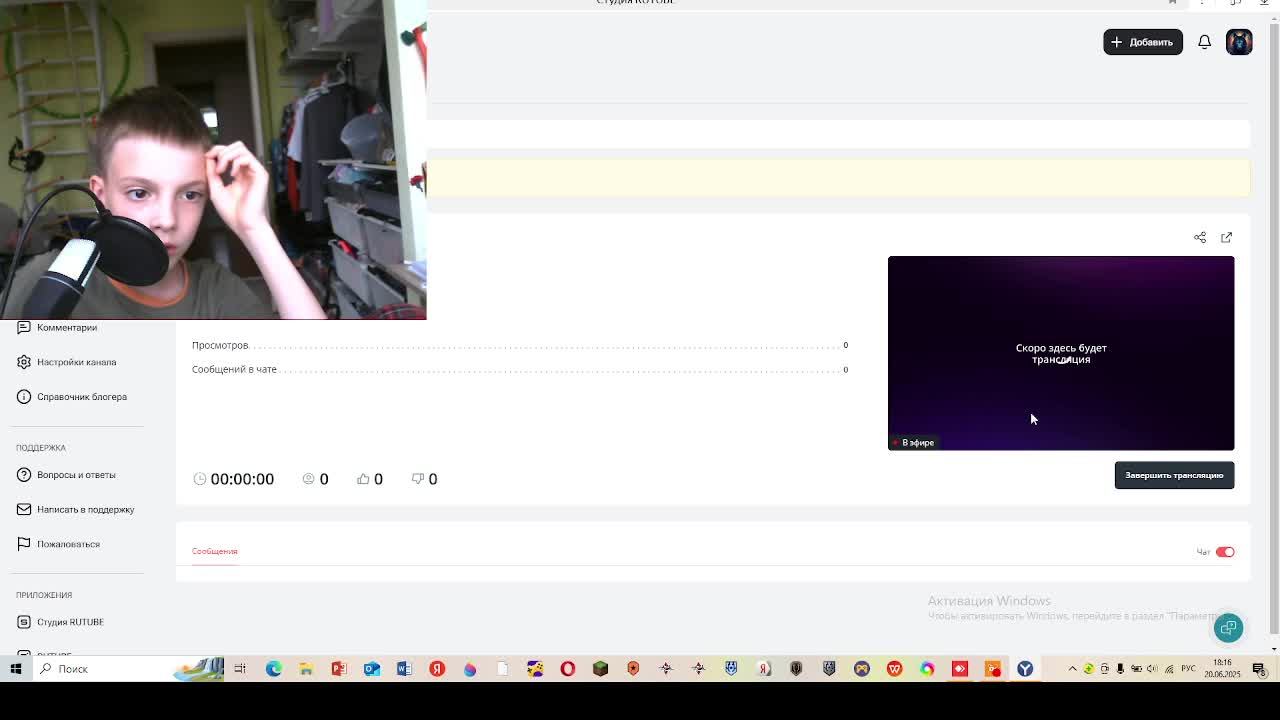1280x720 pixels.
Task: Open Word from the taskbar
Action: [404, 669]
